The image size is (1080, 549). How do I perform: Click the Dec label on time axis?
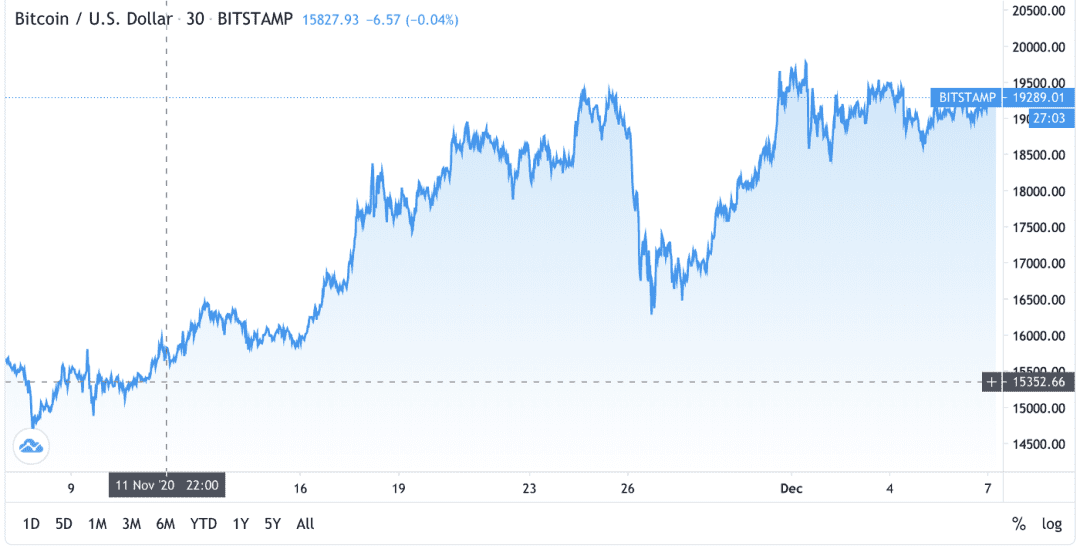click(791, 488)
